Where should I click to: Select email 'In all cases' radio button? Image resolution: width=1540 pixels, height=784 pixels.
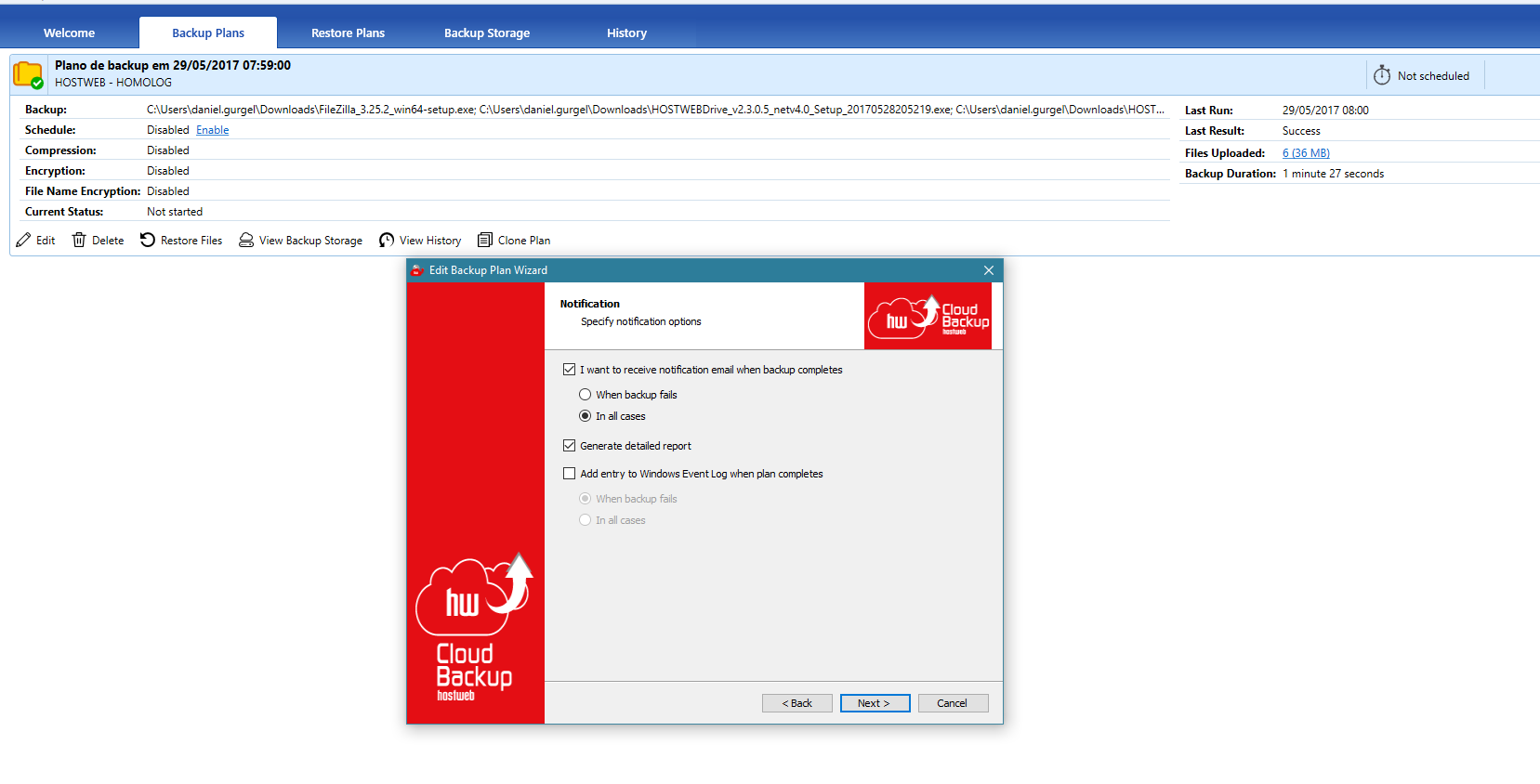(586, 416)
